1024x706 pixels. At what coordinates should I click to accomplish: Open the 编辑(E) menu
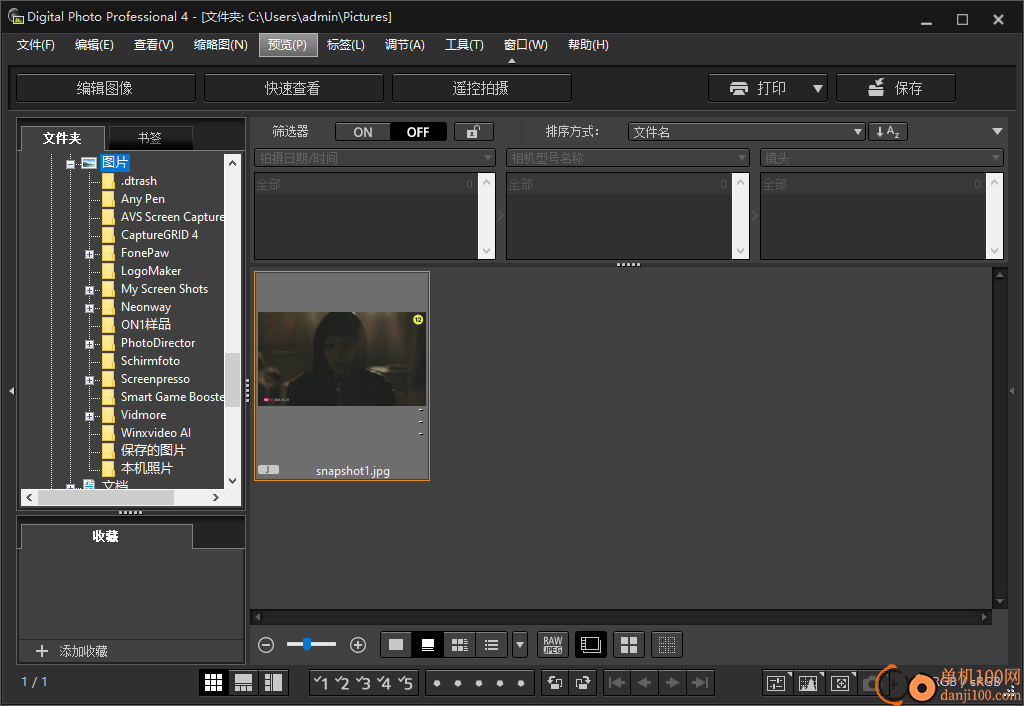pos(94,45)
